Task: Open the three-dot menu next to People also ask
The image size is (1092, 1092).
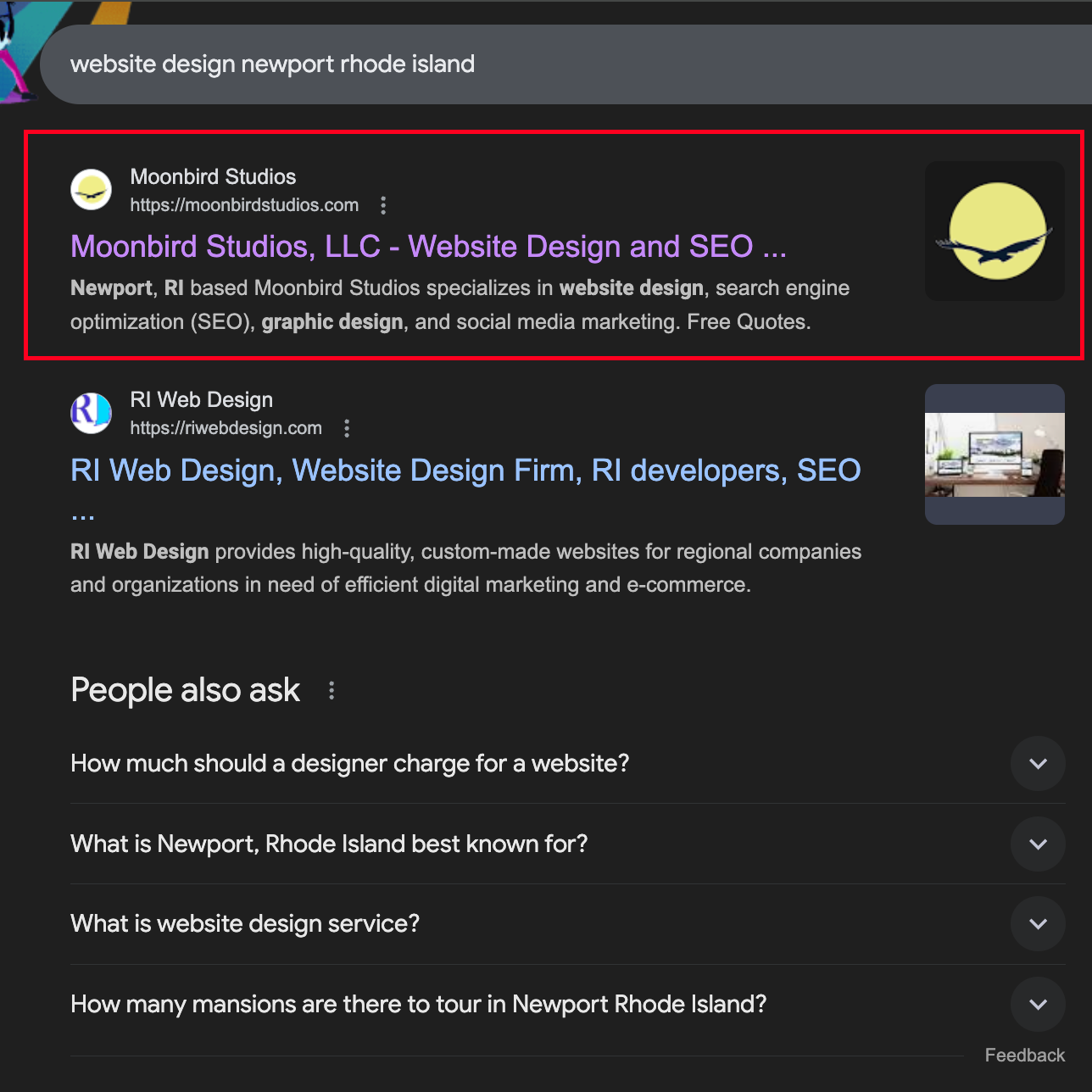Action: tap(331, 690)
